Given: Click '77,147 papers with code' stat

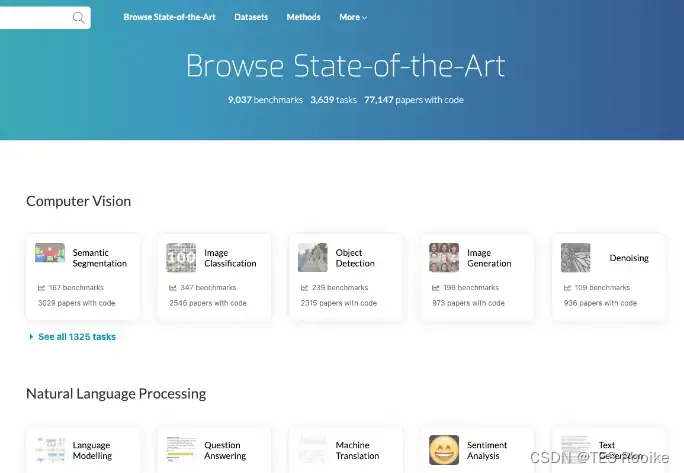Looking at the screenshot, I should point(414,100).
